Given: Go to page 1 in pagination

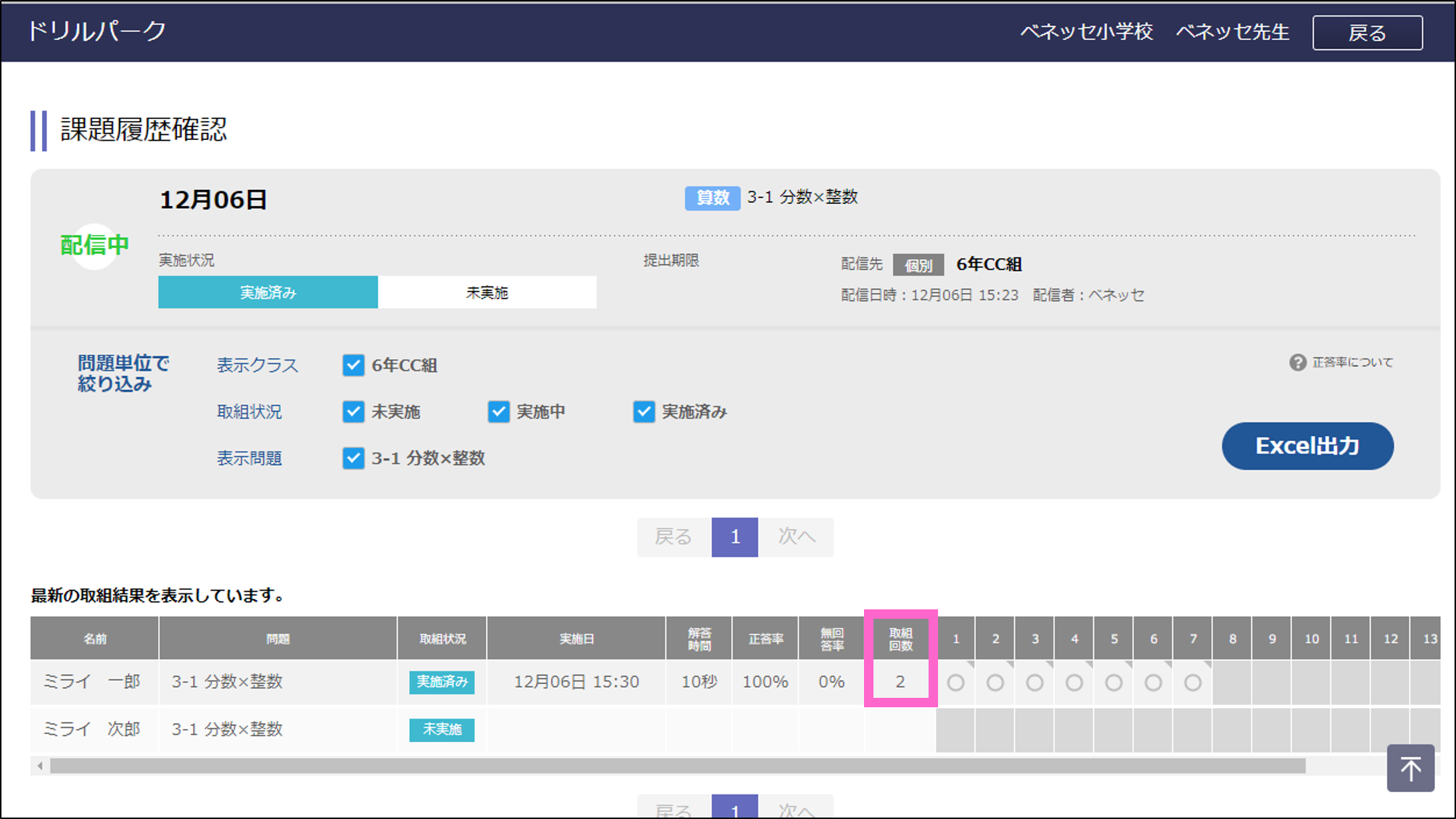Looking at the screenshot, I should click(x=734, y=537).
